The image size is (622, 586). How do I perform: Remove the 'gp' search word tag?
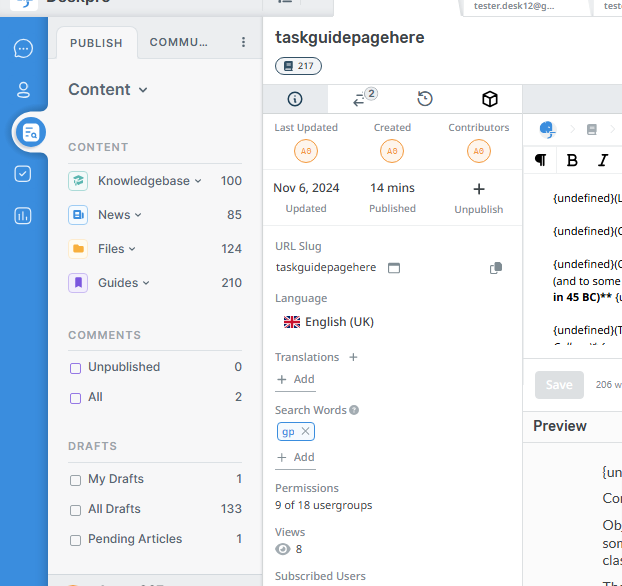(x=306, y=431)
